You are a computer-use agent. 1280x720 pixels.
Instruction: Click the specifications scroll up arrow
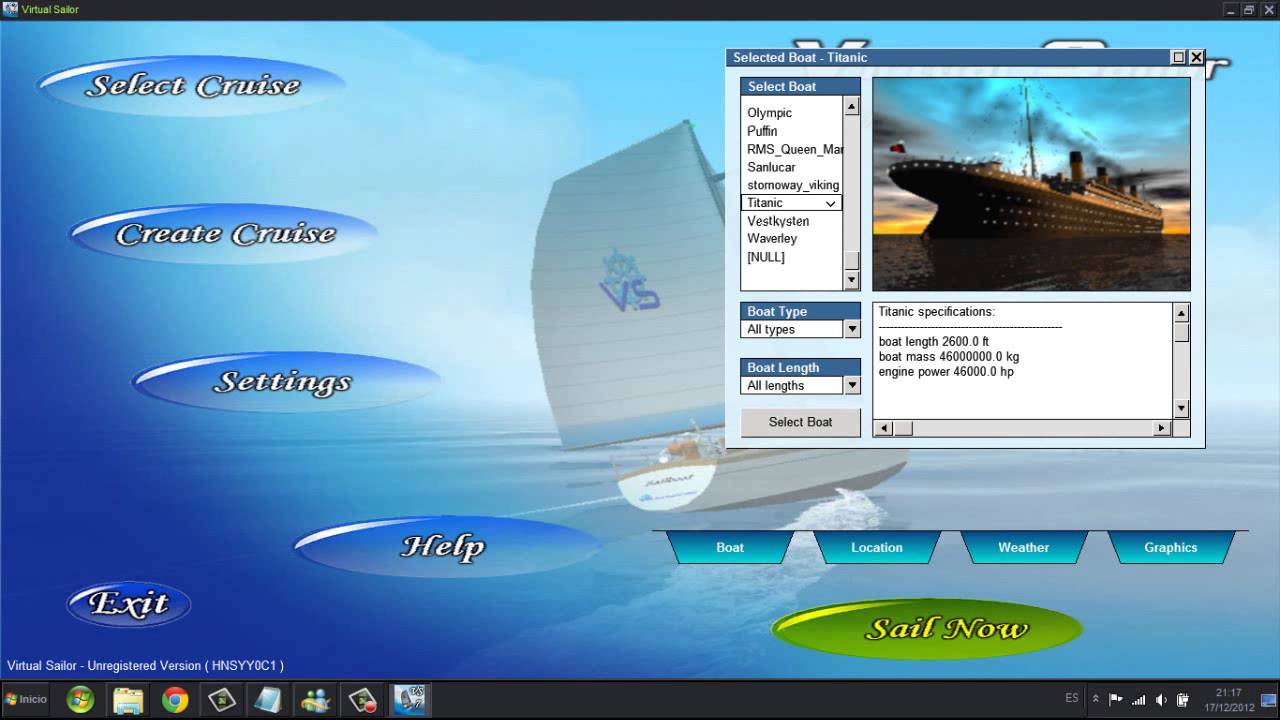1181,313
